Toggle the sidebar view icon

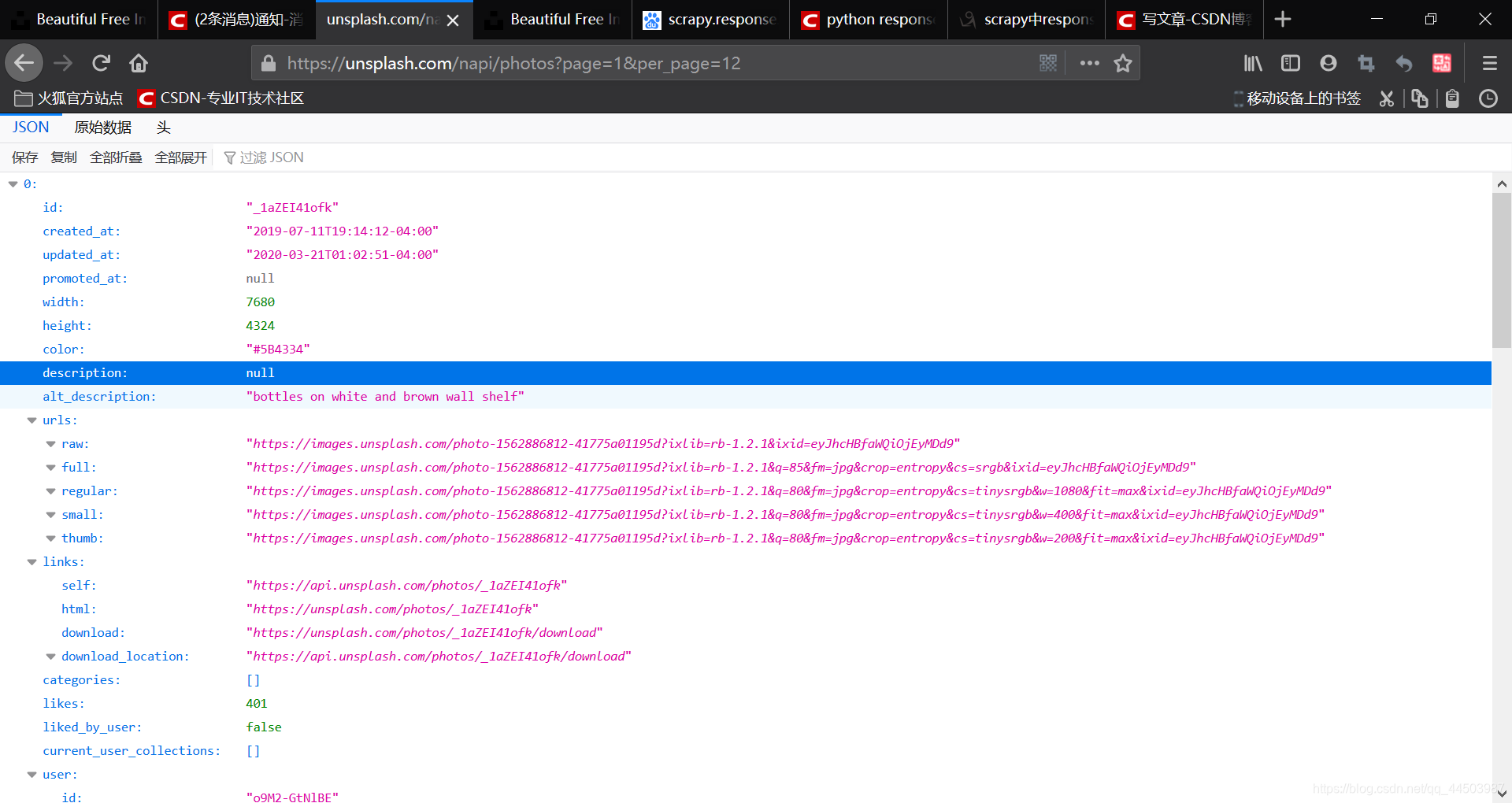point(1290,63)
